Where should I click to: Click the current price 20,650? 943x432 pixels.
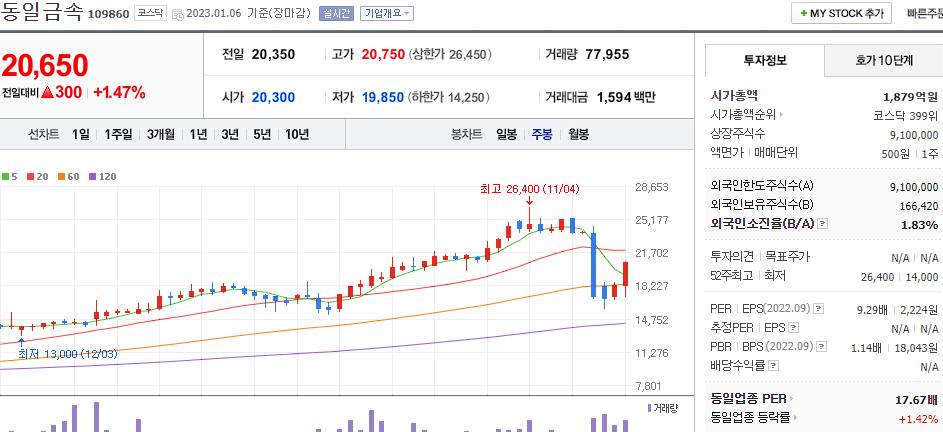tap(45, 66)
